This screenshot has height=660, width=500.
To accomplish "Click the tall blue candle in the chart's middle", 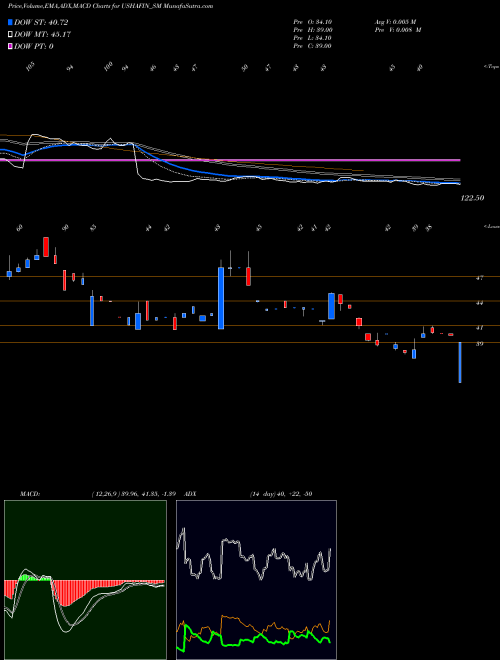I will tap(221, 298).
